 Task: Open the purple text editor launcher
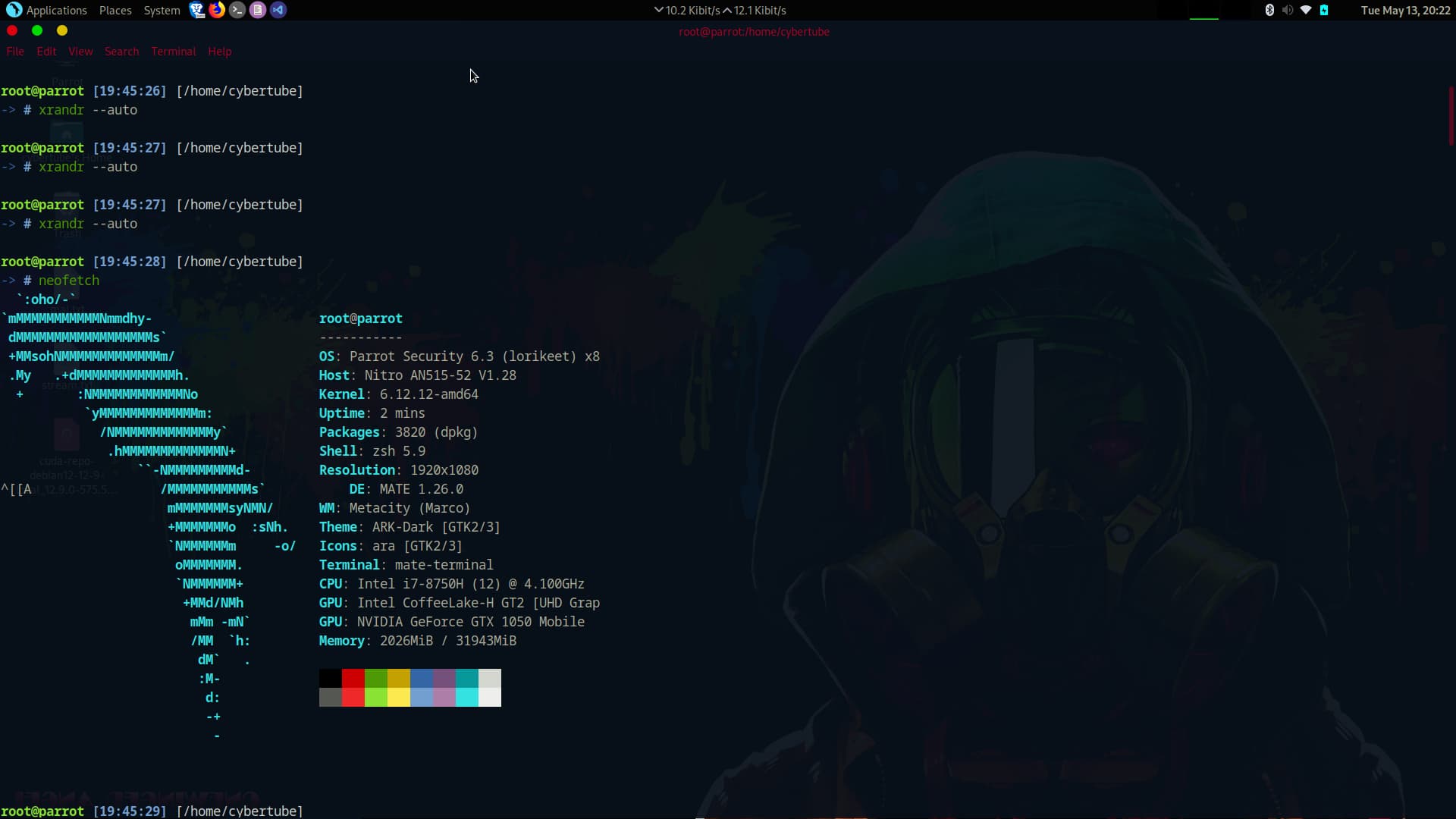[x=258, y=10]
